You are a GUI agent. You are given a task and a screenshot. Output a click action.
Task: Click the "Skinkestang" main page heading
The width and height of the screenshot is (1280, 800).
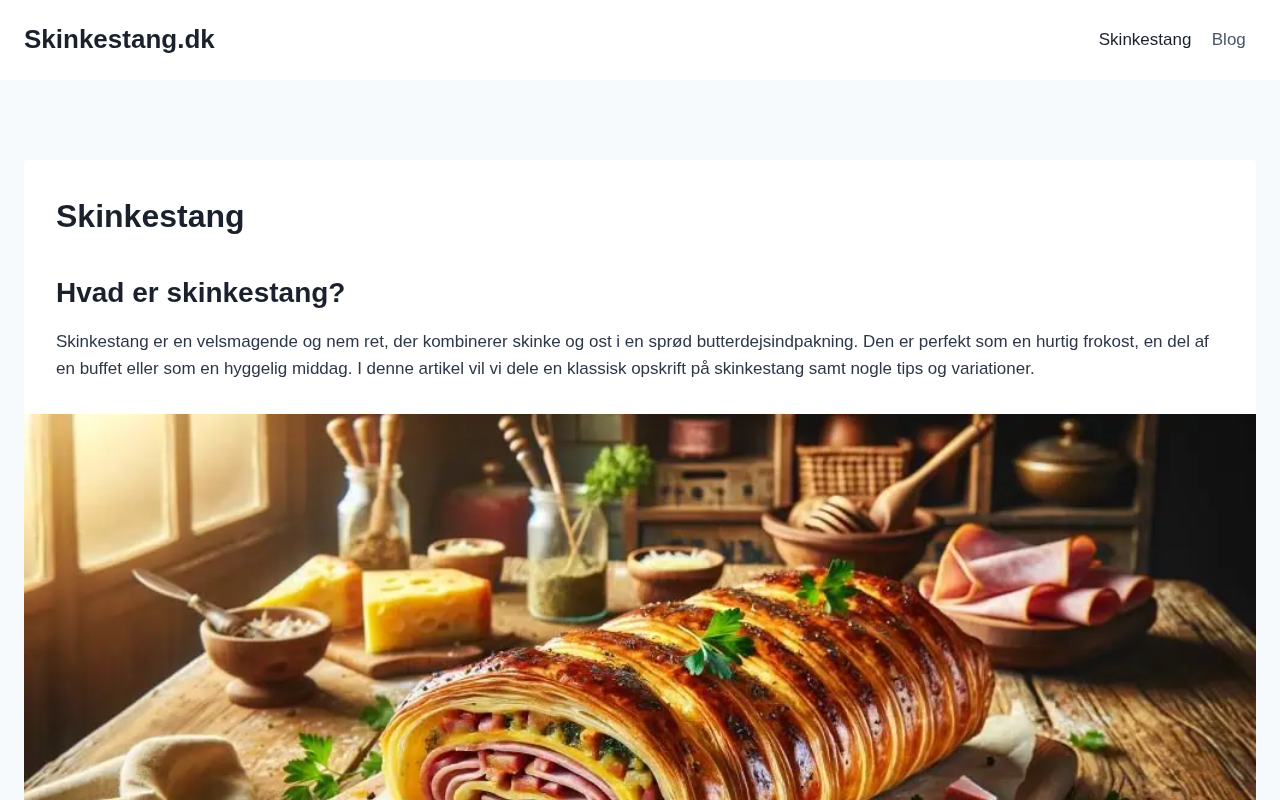click(x=150, y=216)
